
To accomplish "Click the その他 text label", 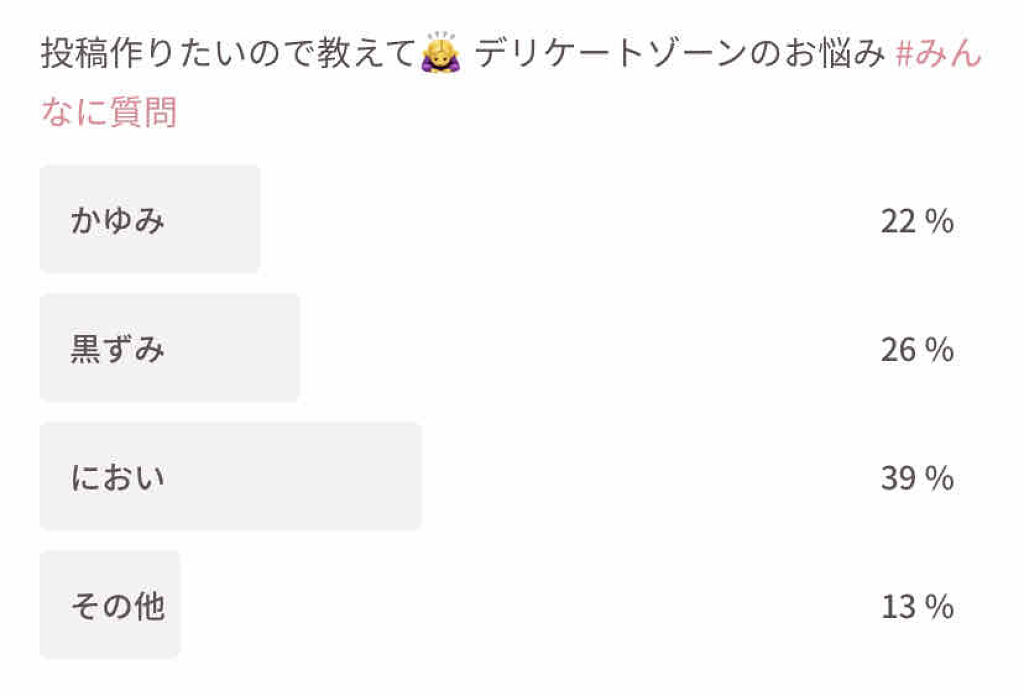I will (x=118, y=605).
